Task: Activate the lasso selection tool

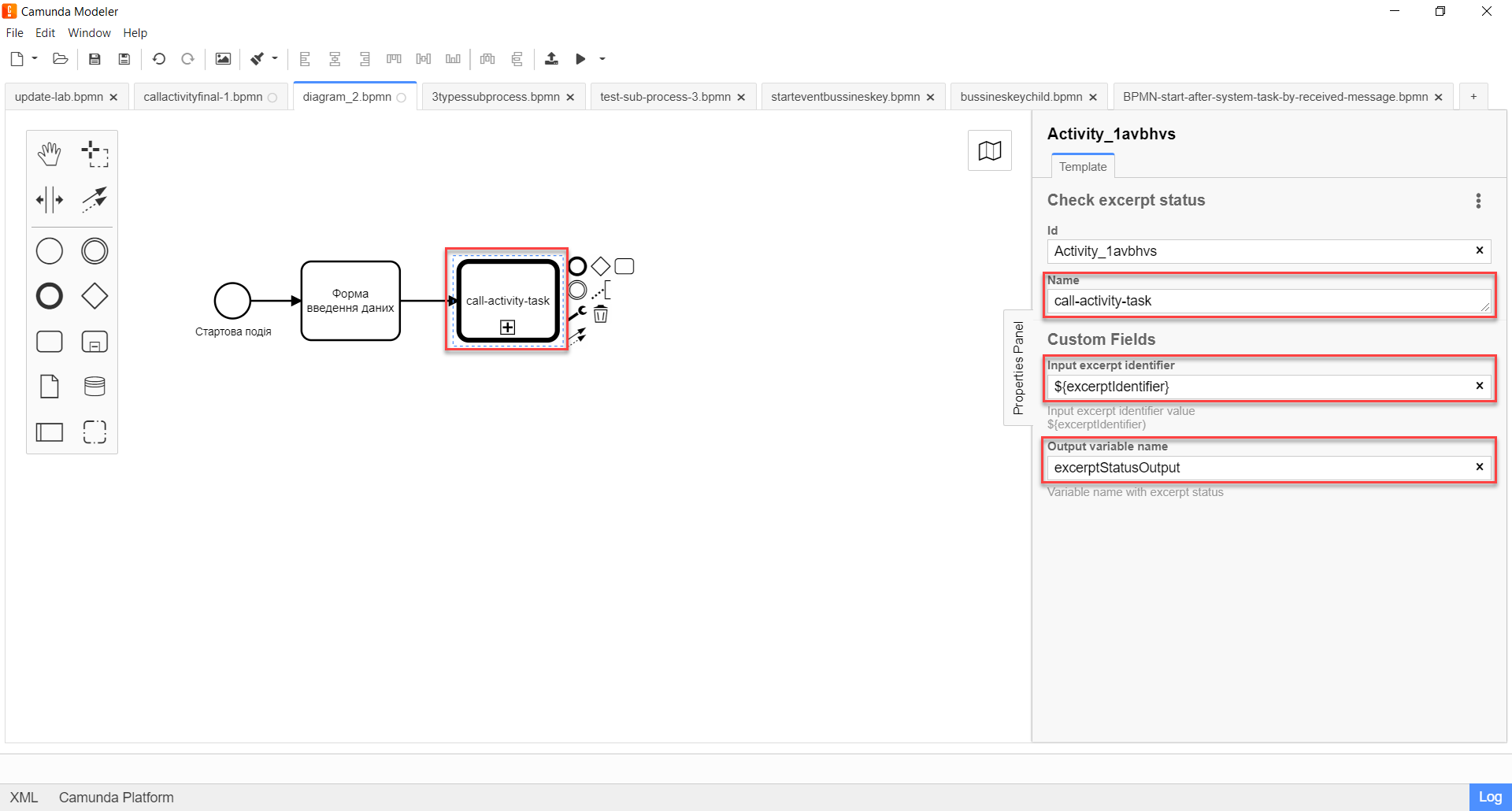Action: point(94,154)
